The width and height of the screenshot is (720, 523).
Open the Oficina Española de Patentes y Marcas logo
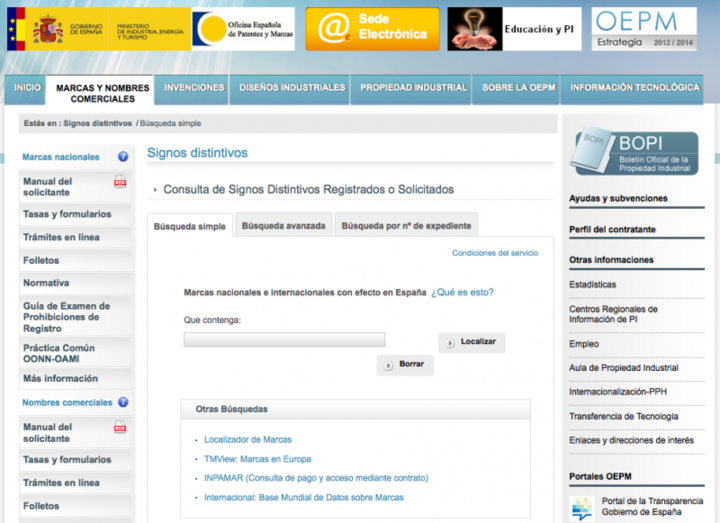243,29
